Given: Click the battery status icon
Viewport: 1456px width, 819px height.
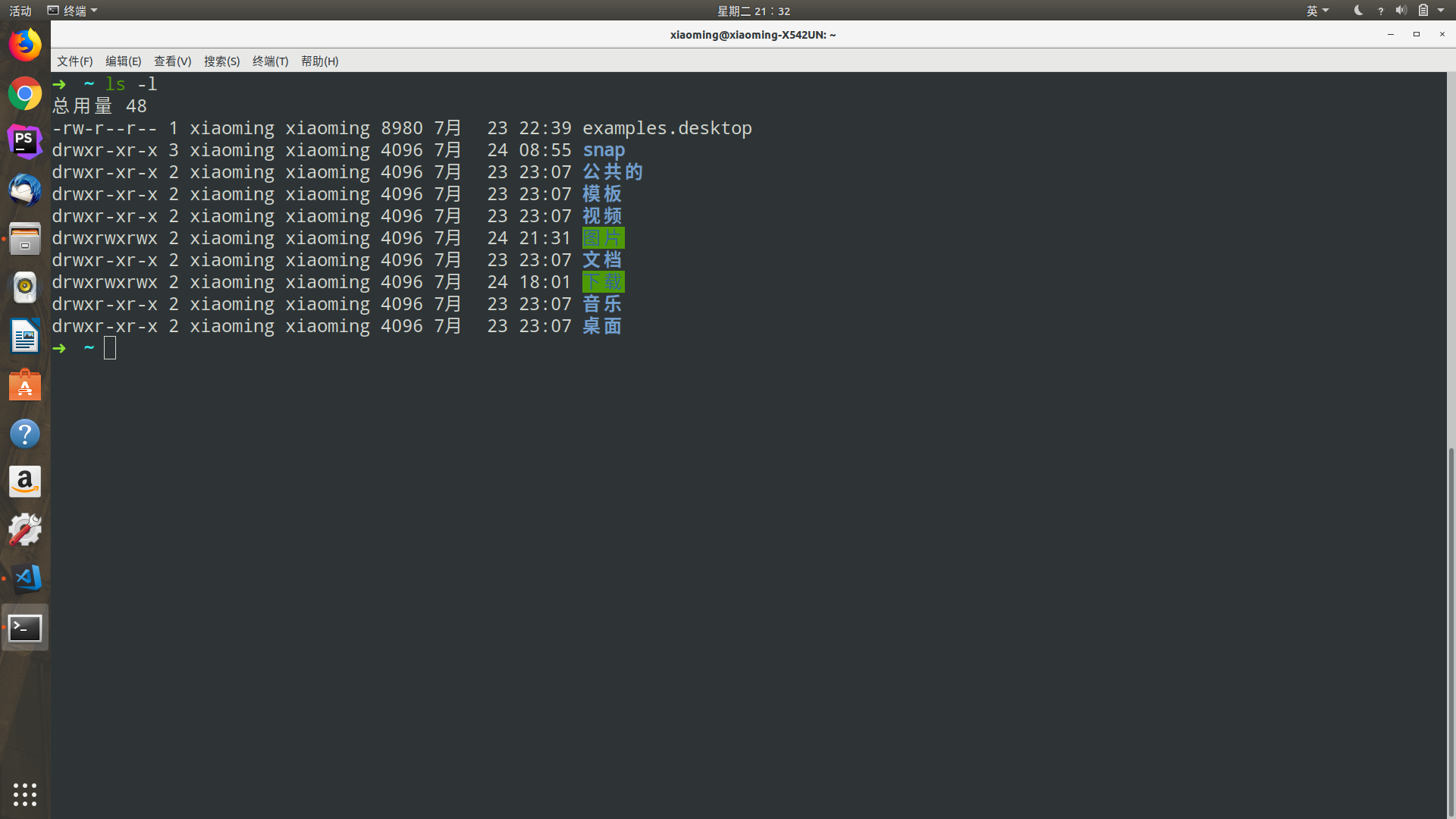Looking at the screenshot, I should point(1423,11).
